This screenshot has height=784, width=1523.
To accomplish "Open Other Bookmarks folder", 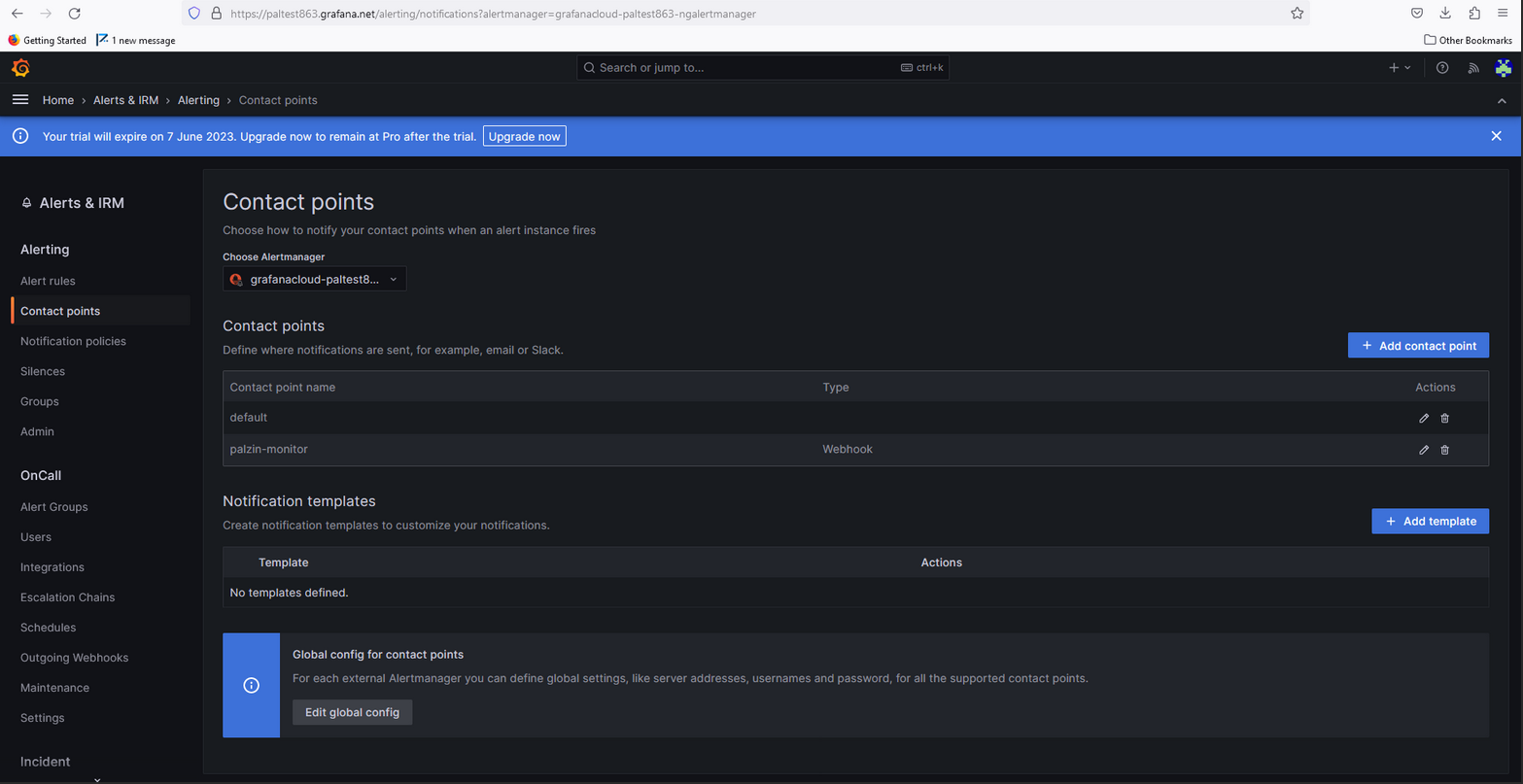I will click(x=1468, y=40).
